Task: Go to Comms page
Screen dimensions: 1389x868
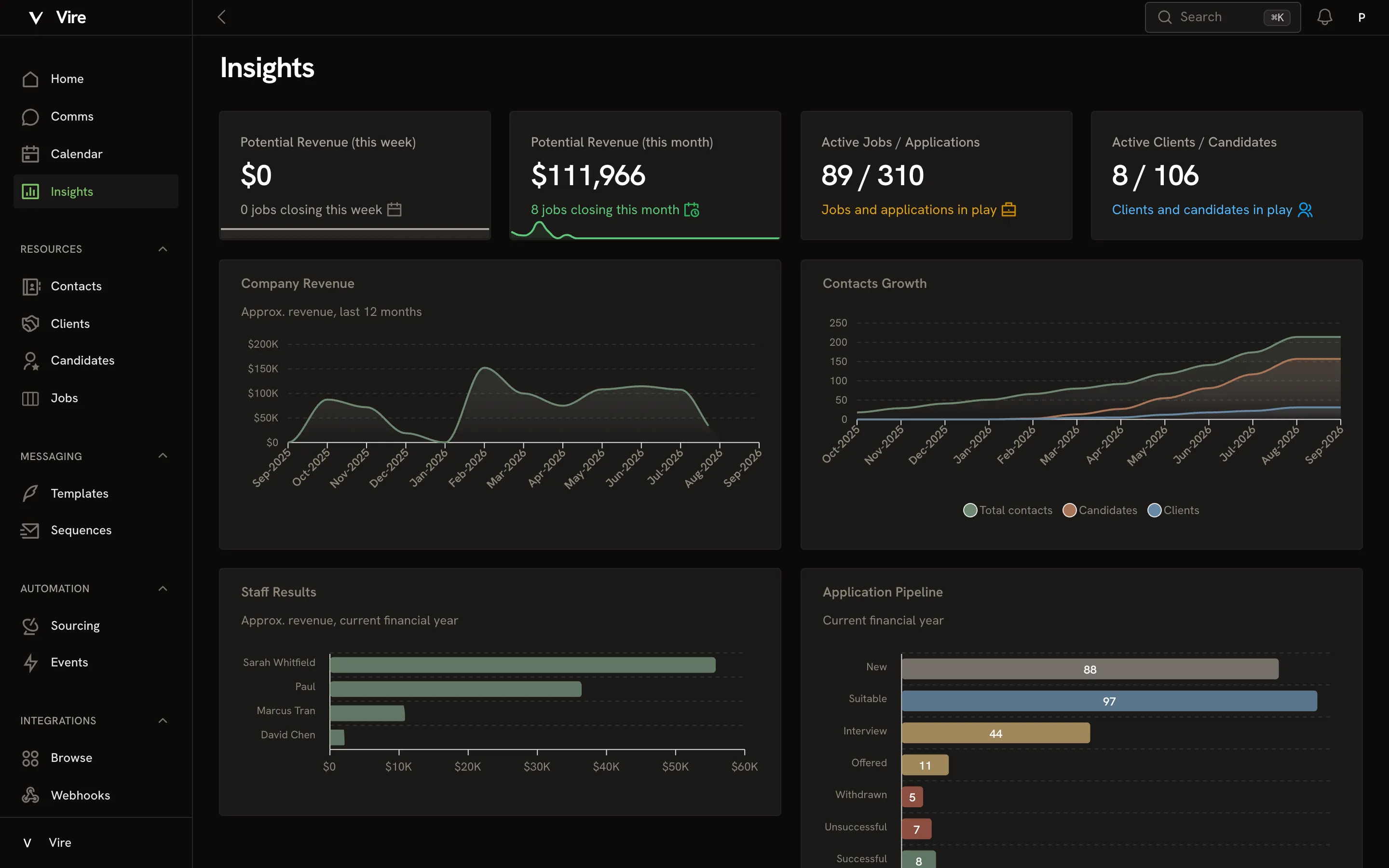Action: [96, 117]
